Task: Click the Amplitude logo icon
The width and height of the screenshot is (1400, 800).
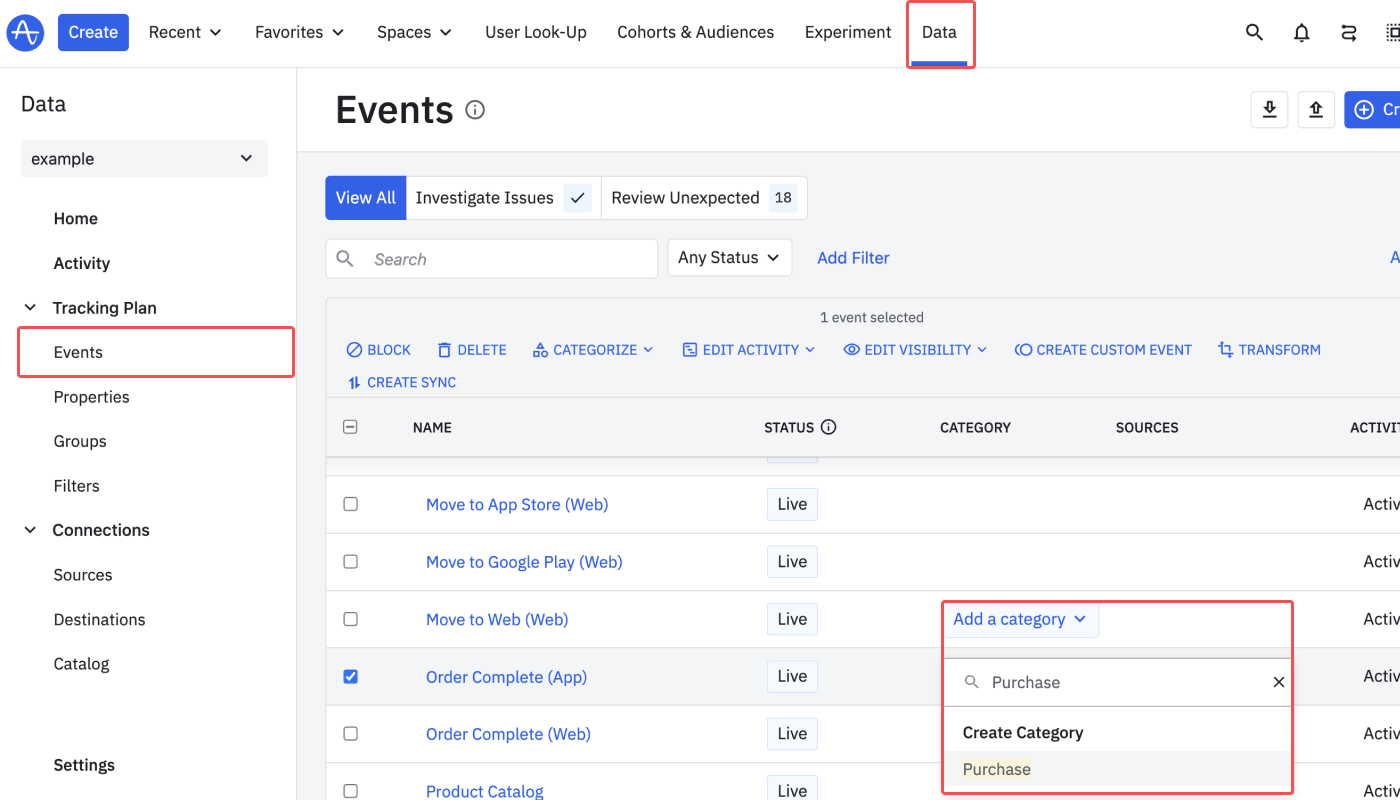Action: pos(24,32)
